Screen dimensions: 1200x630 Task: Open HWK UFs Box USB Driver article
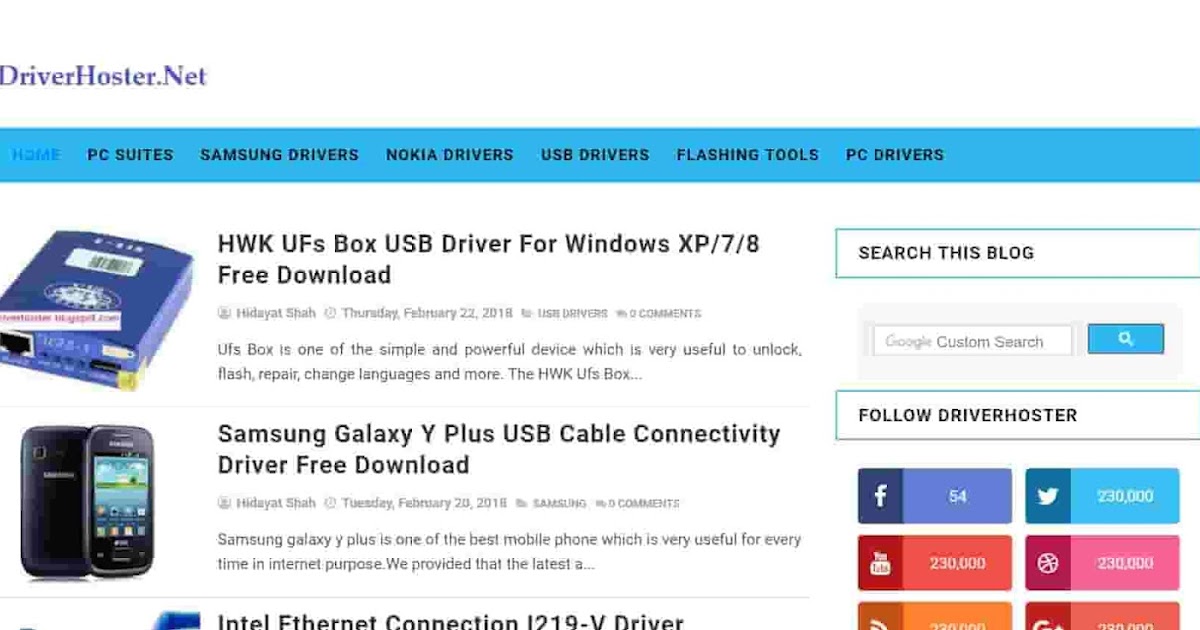coord(489,259)
